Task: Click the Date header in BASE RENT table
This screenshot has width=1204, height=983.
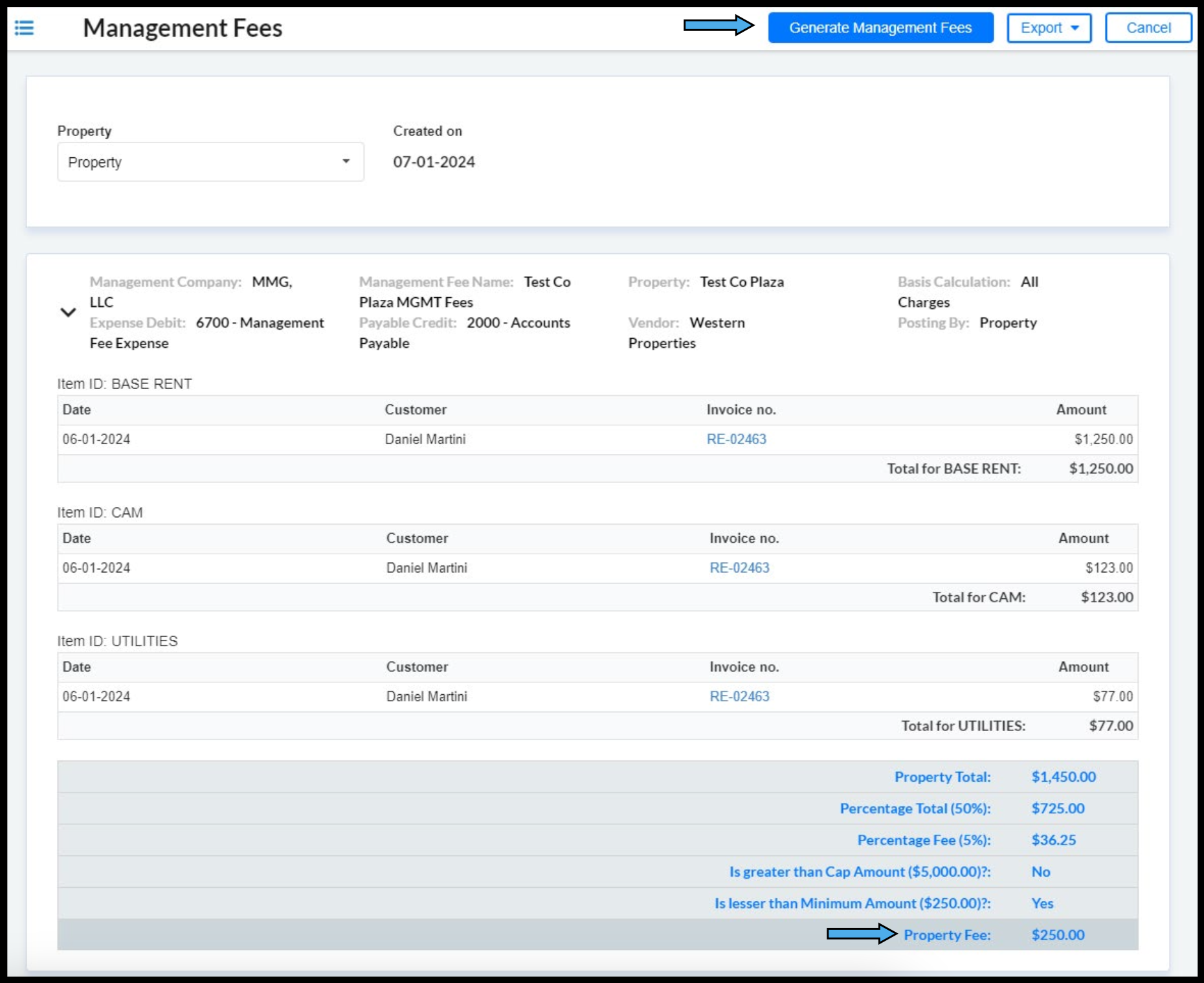Action: coord(76,409)
